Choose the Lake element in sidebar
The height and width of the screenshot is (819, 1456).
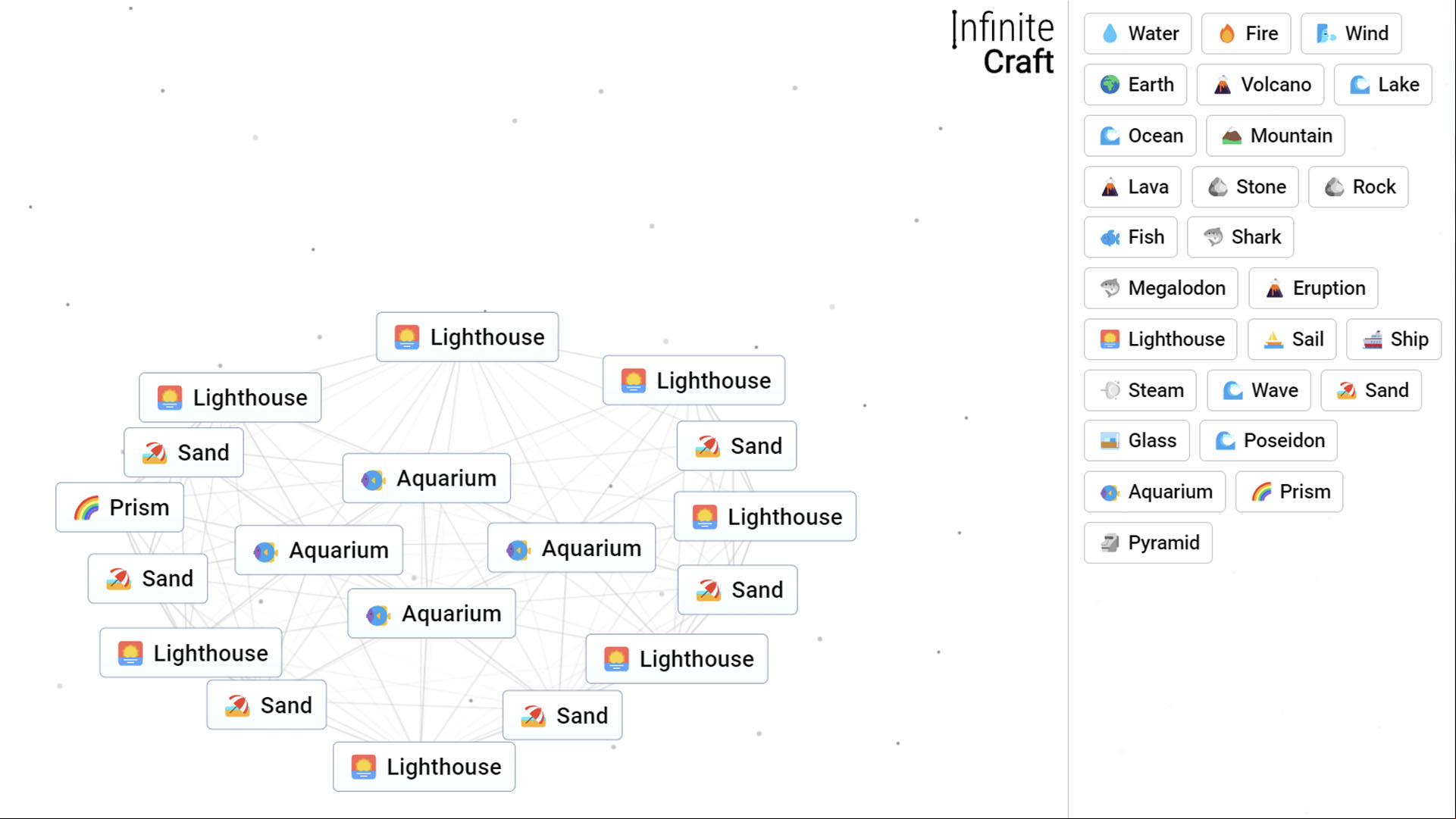click(x=1383, y=85)
